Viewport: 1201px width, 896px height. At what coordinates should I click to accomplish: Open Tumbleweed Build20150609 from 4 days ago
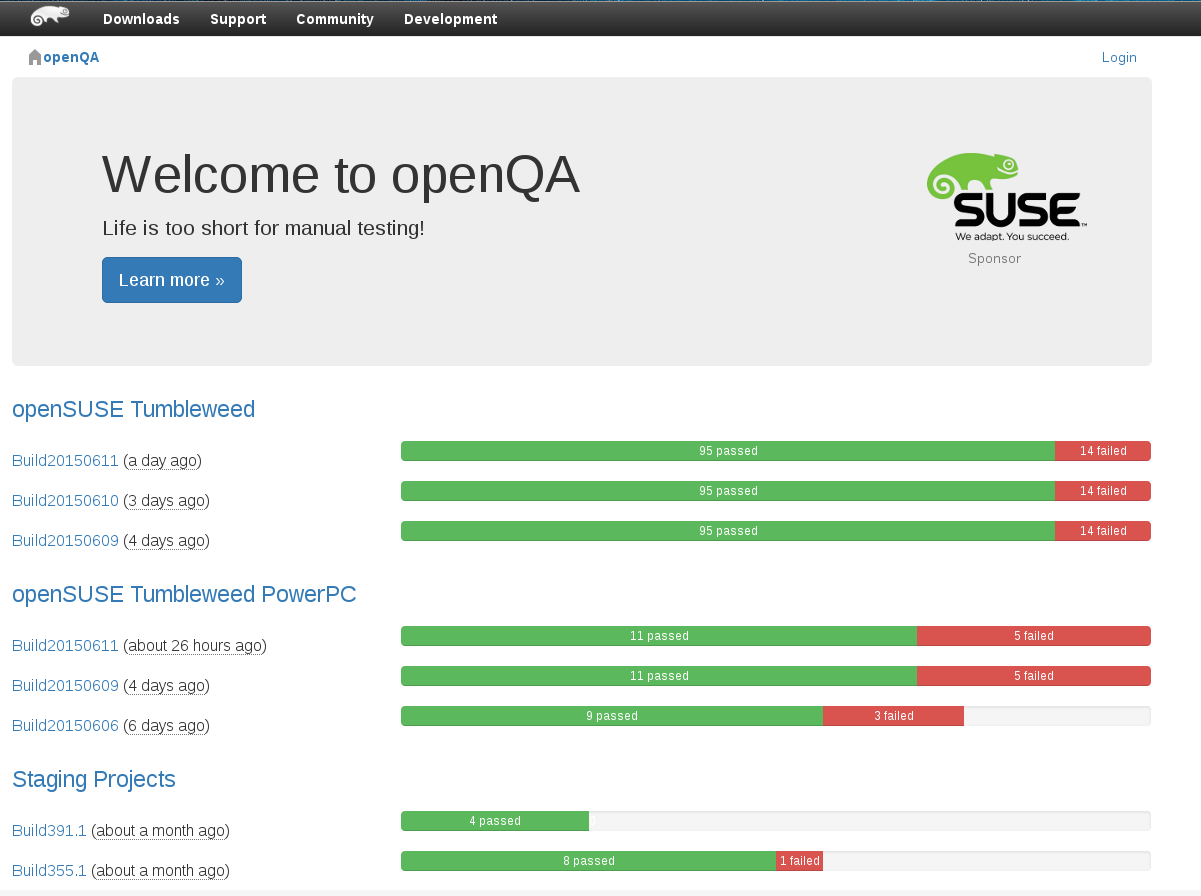click(65, 541)
